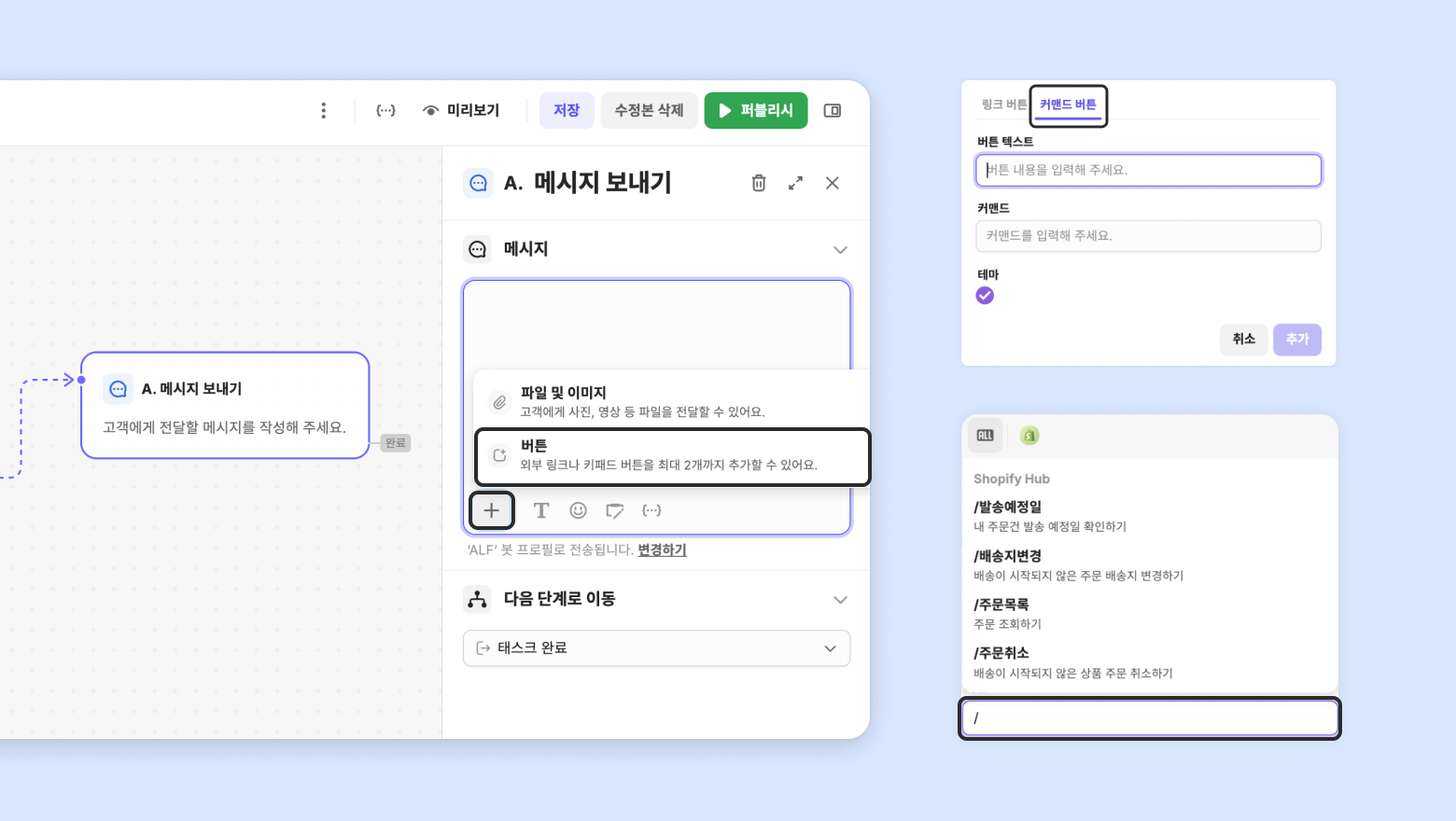The height and width of the screenshot is (821, 1456).
Task: Delete the step with the trash icon
Action: coord(759,183)
